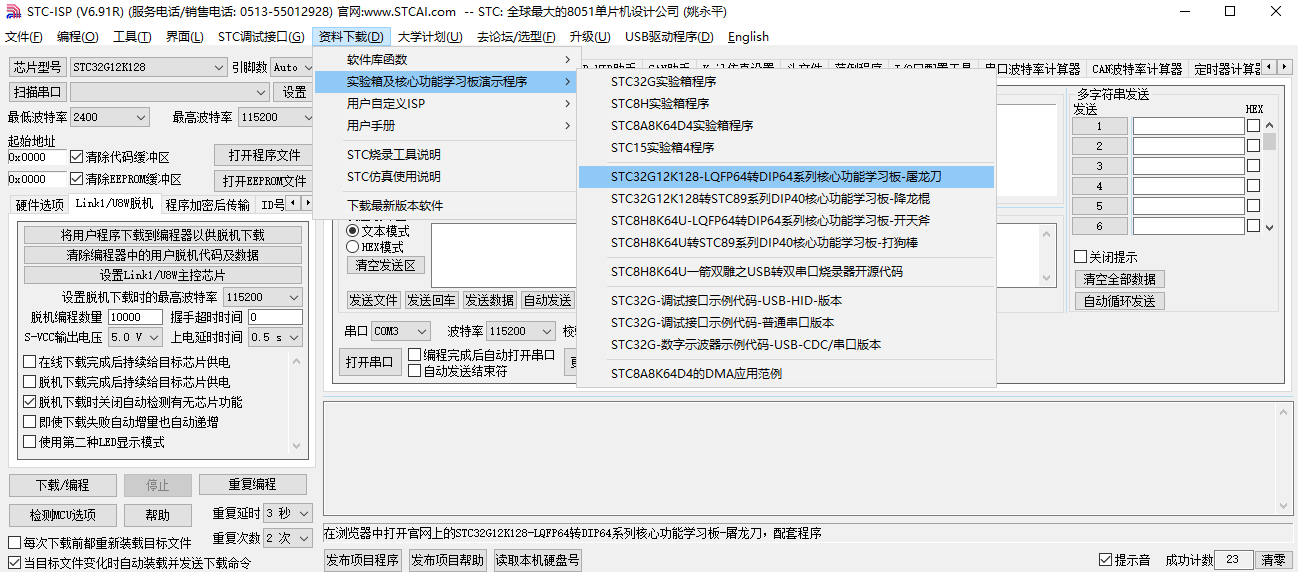Click the 清零 counter reset button
This screenshot has height=572, width=1298.
pos(1274,560)
